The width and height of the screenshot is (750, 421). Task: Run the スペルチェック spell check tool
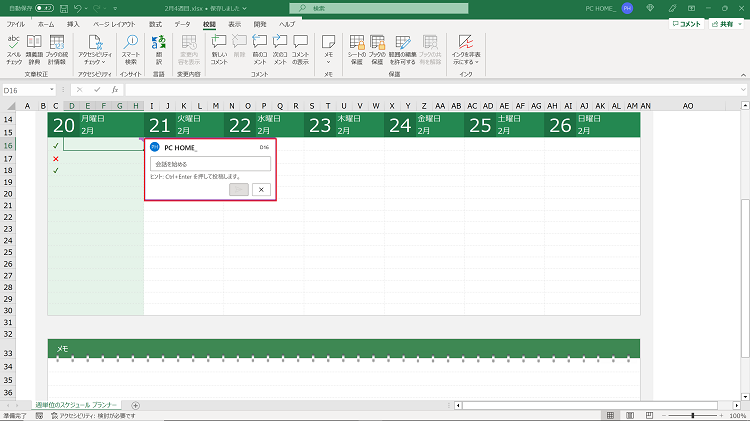(14, 46)
